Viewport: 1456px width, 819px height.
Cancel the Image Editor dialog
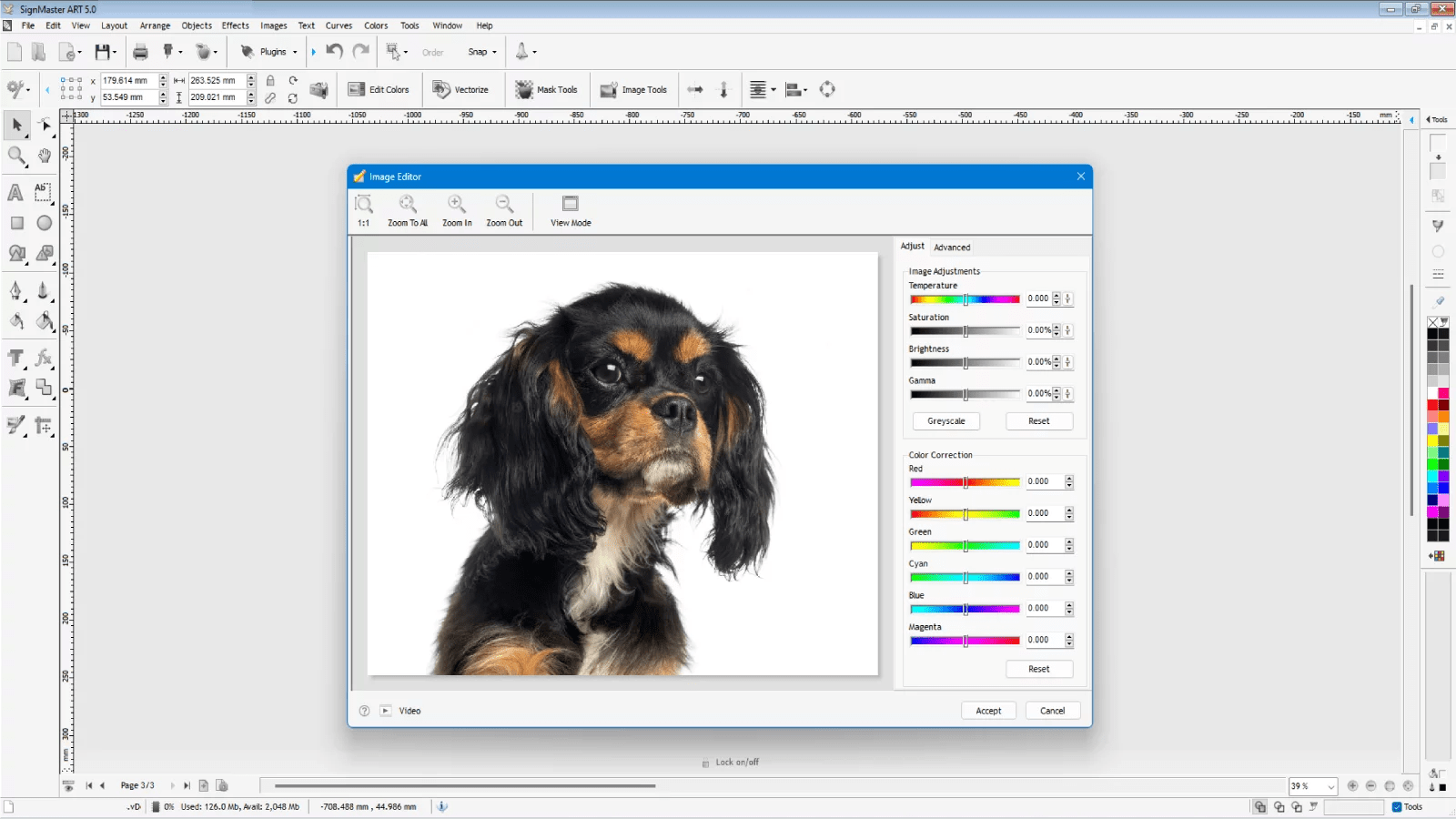[x=1053, y=711]
